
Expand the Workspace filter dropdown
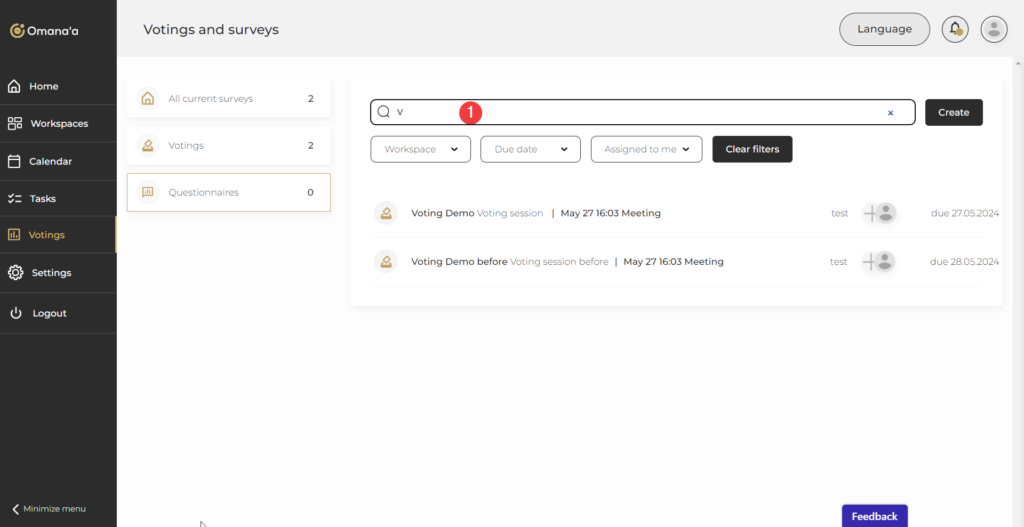420,149
